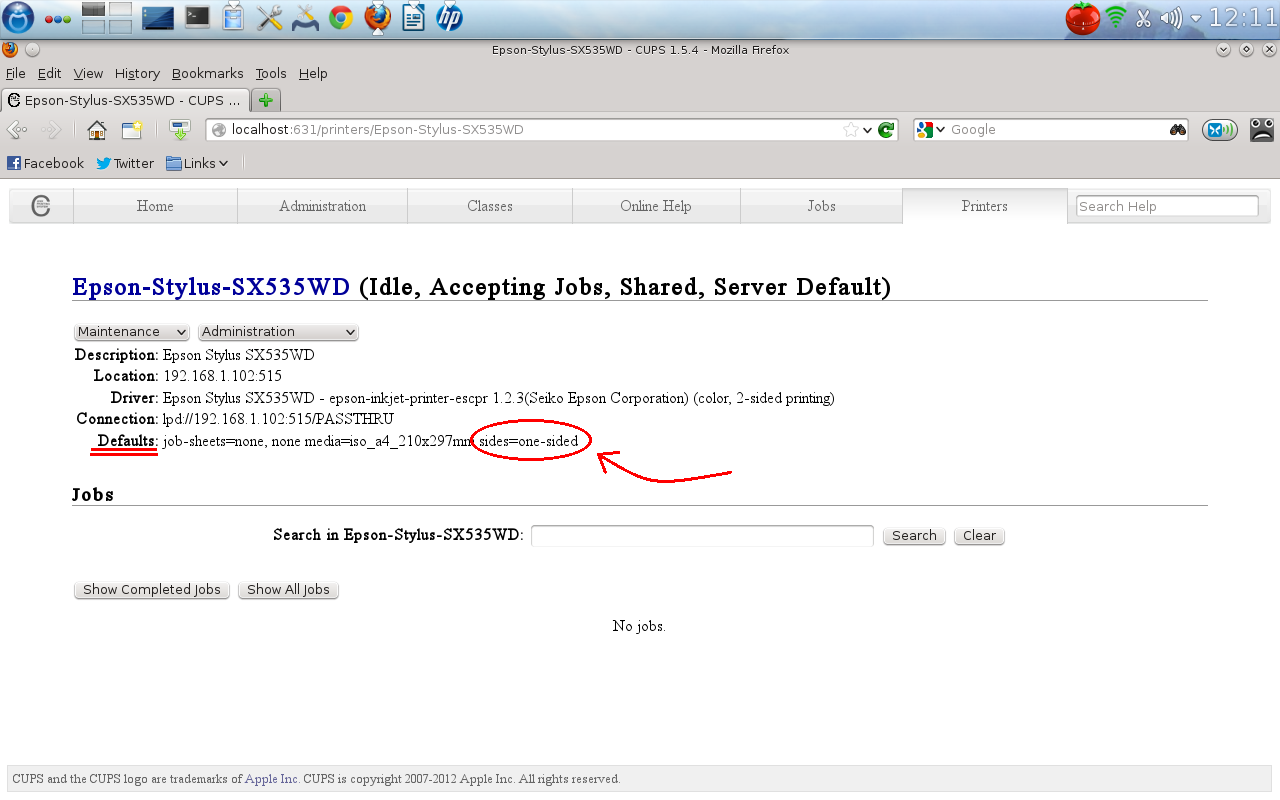Open the CUPS Printers tab

tap(984, 206)
